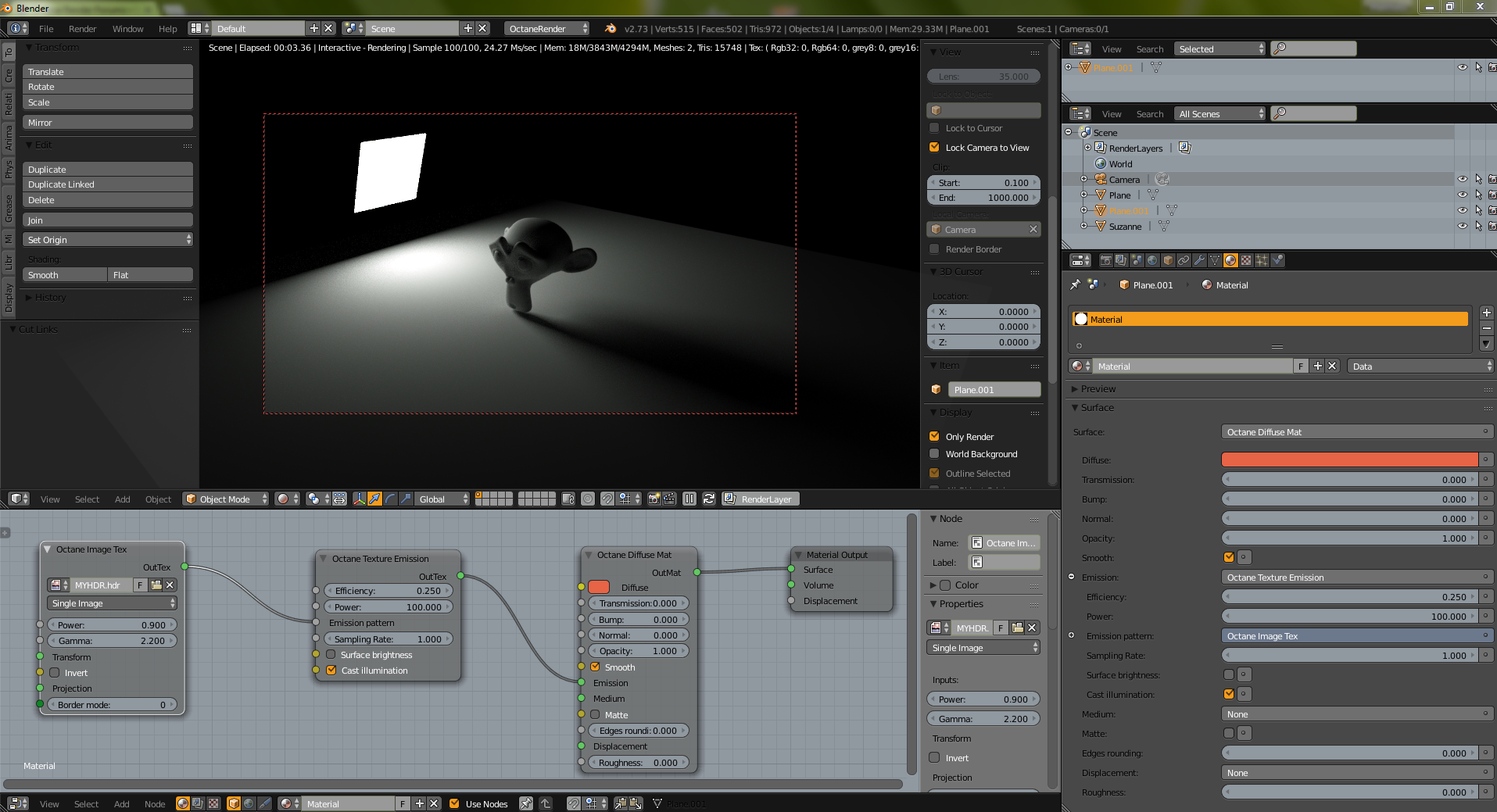Enable the Lock to Cursor checkbox
Viewport: 1497px width, 812px height.
[x=934, y=127]
